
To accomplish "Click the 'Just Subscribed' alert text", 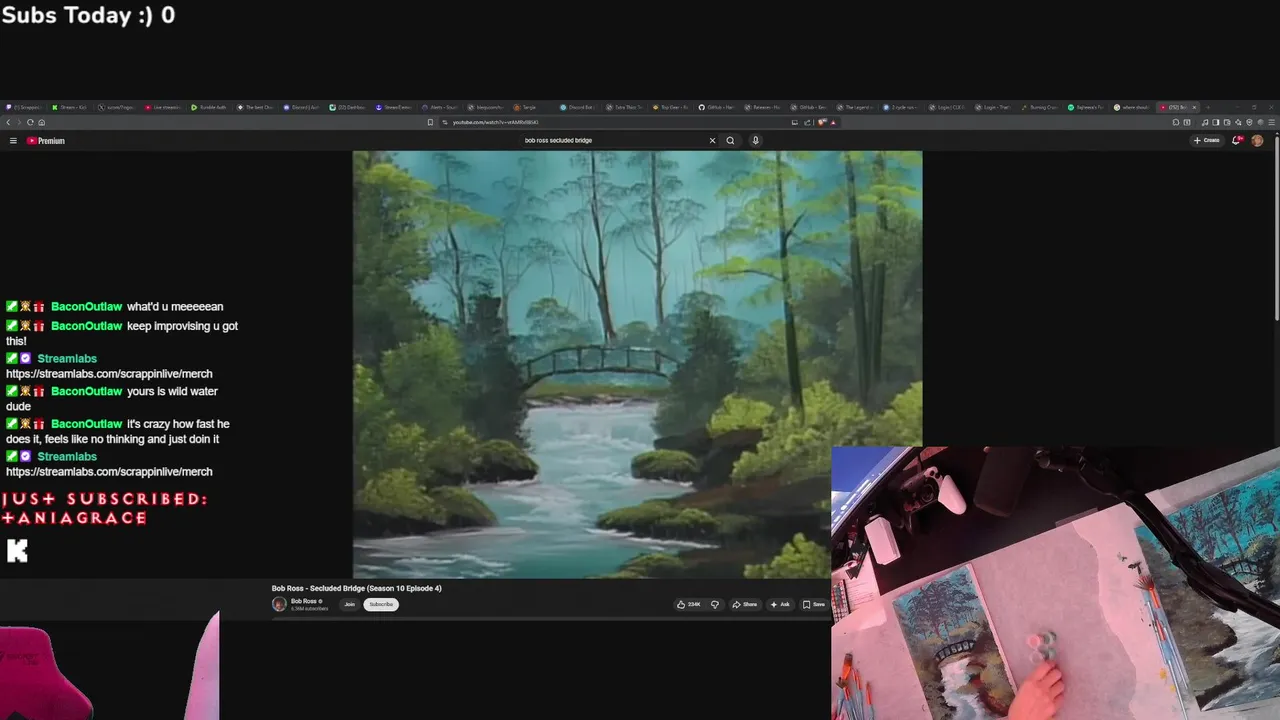I will 104,508.
